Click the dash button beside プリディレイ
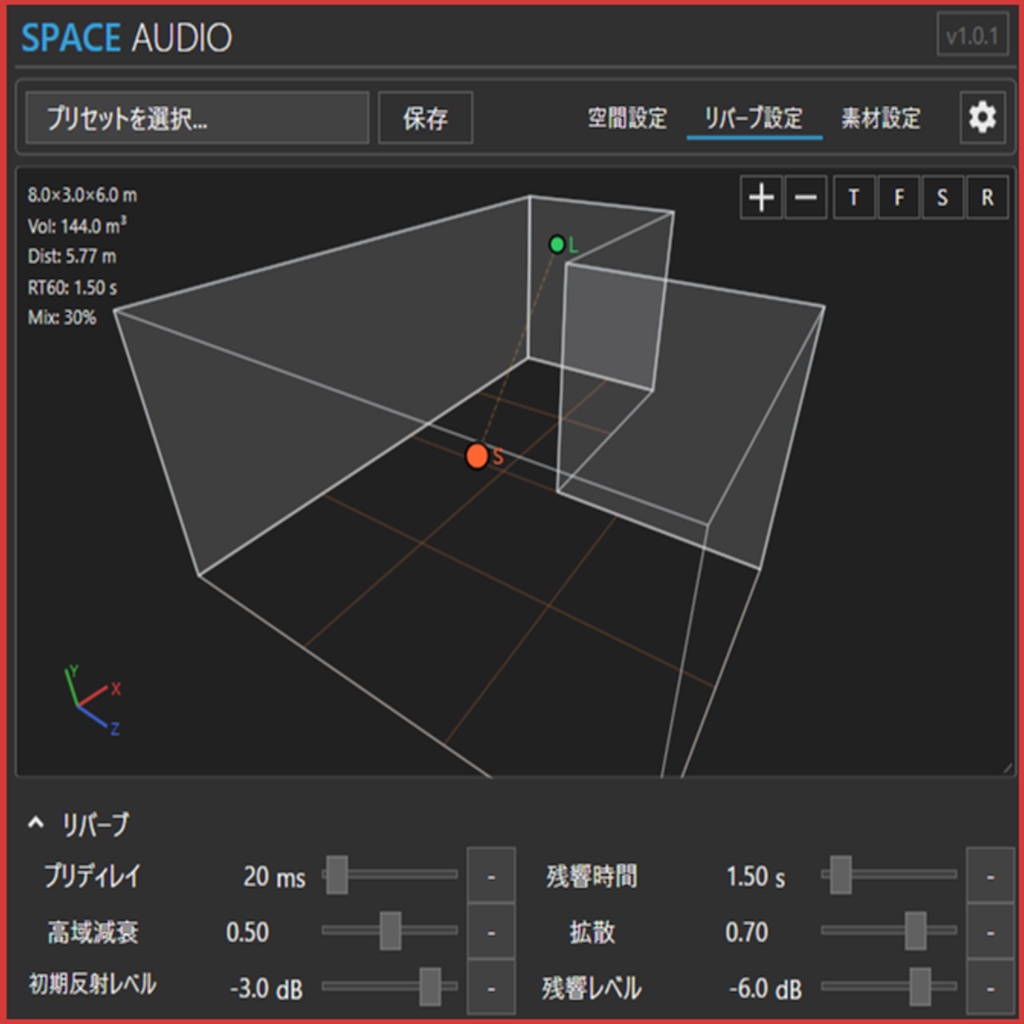 [x=491, y=876]
